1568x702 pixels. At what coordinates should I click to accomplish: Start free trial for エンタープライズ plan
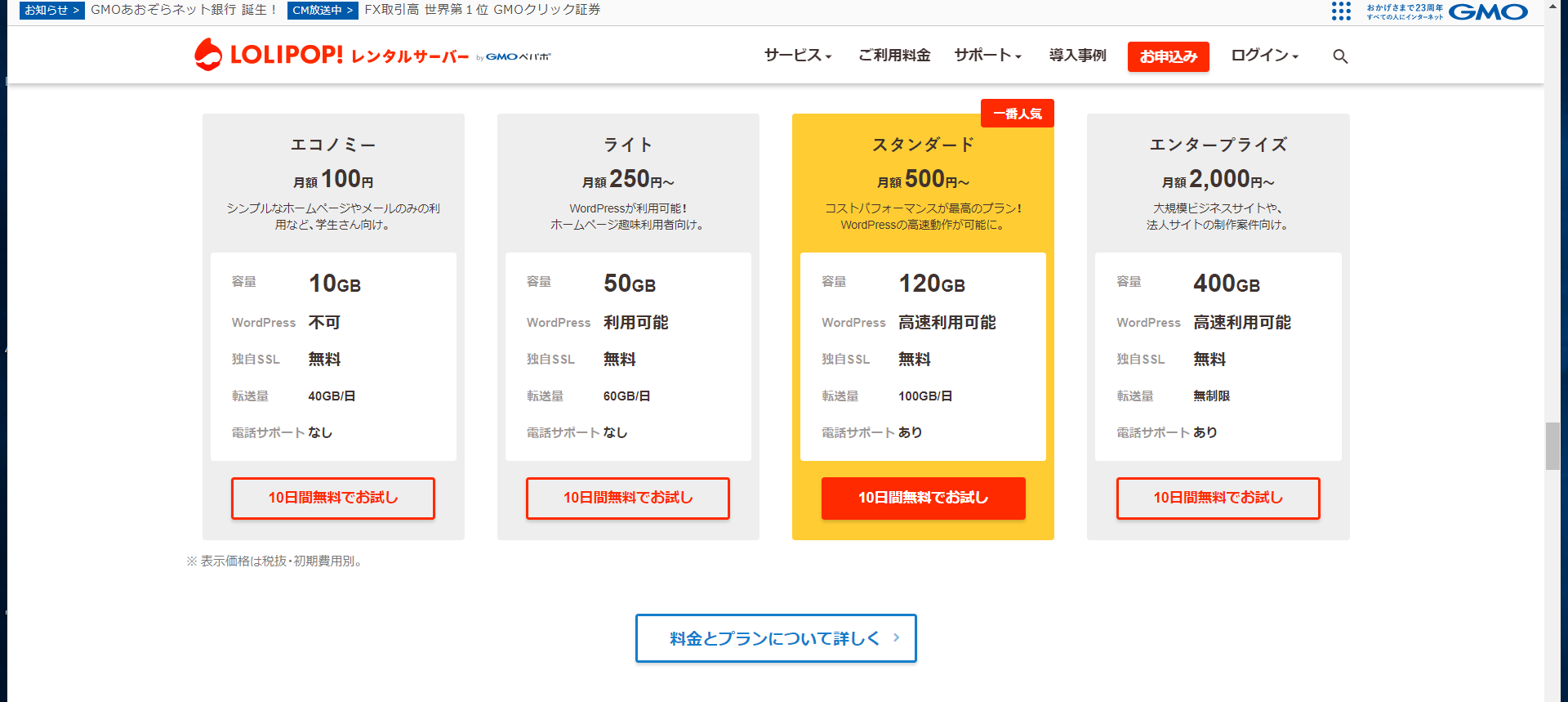1218,498
